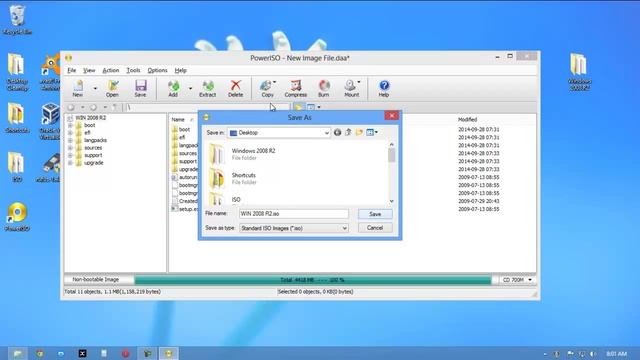
Task: Open the Tools menu
Action: click(x=133, y=71)
